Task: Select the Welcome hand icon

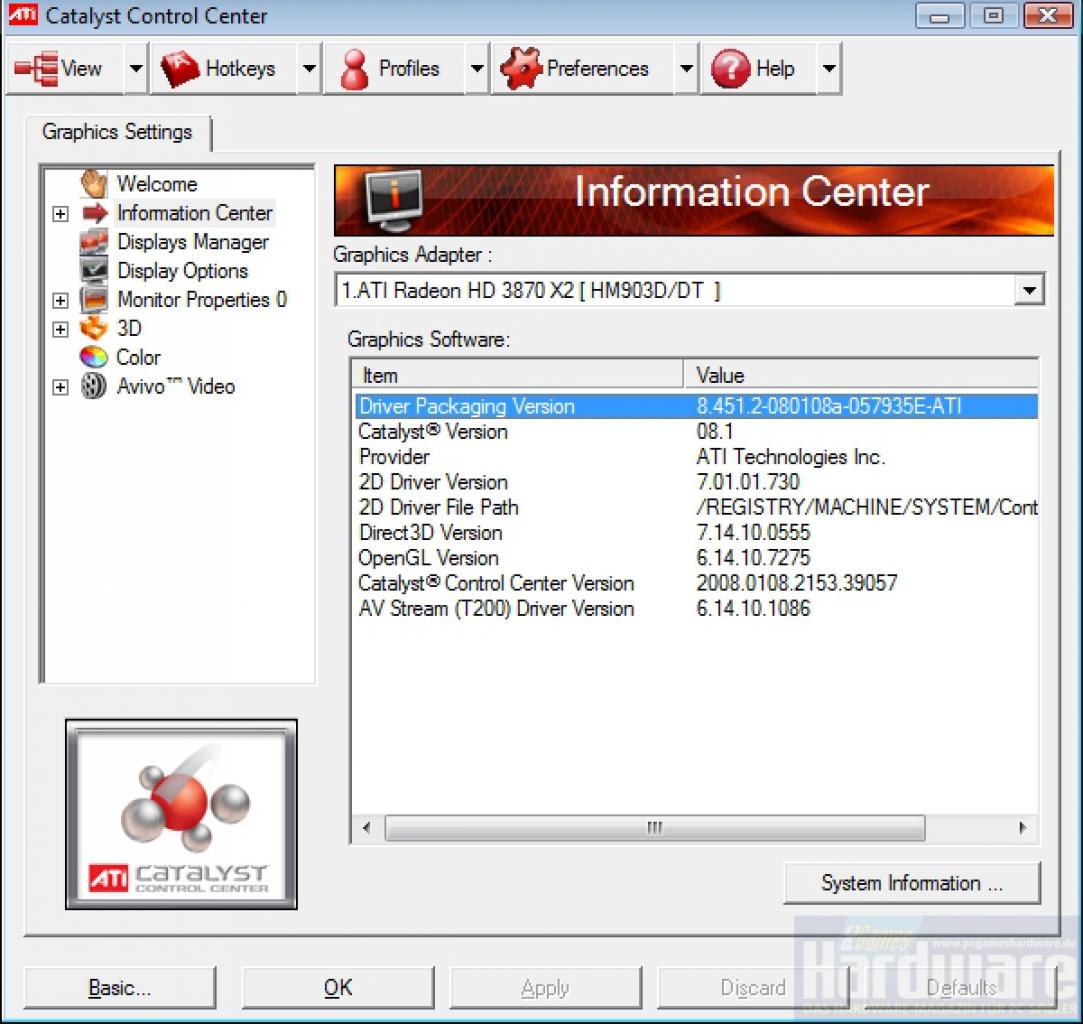Action: point(94,184)
